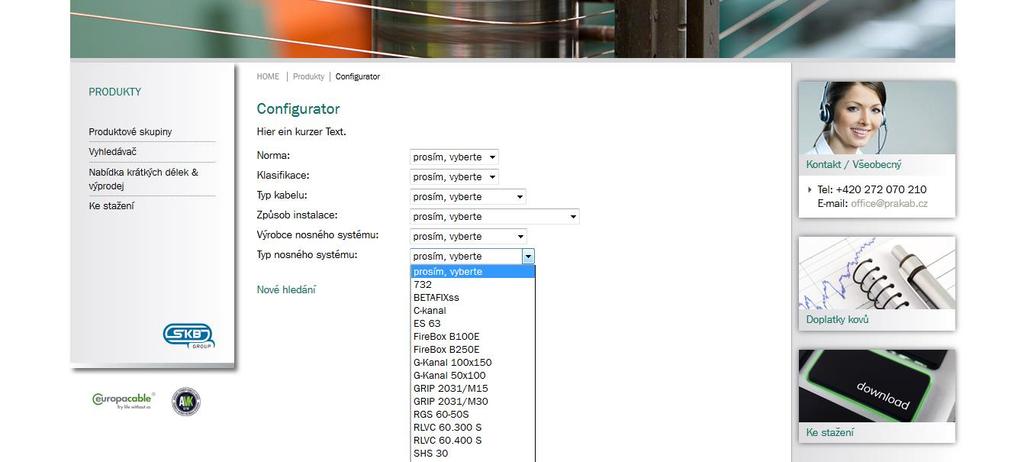This screenshot has width=1024, height=462.
Task: Click the PRODUKTY sidebar heading
Action: (115, 92)
